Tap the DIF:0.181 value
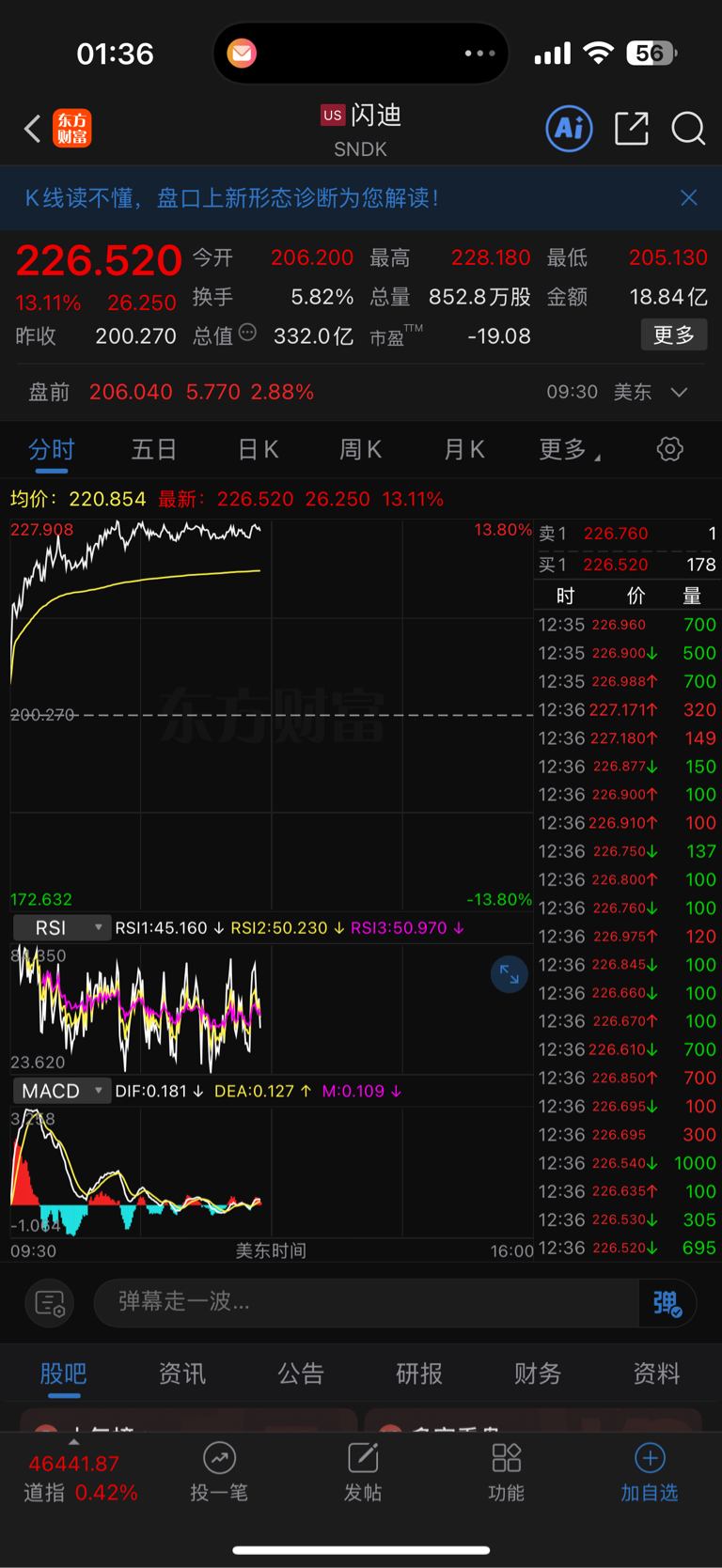Screen dimensions: 722x1568 point(159,1091)
